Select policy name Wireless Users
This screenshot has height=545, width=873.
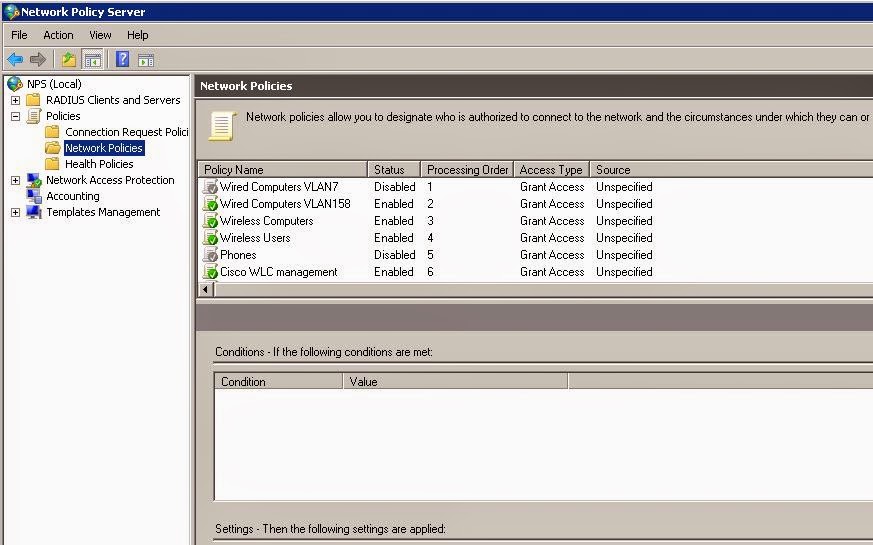click(255, 238)
